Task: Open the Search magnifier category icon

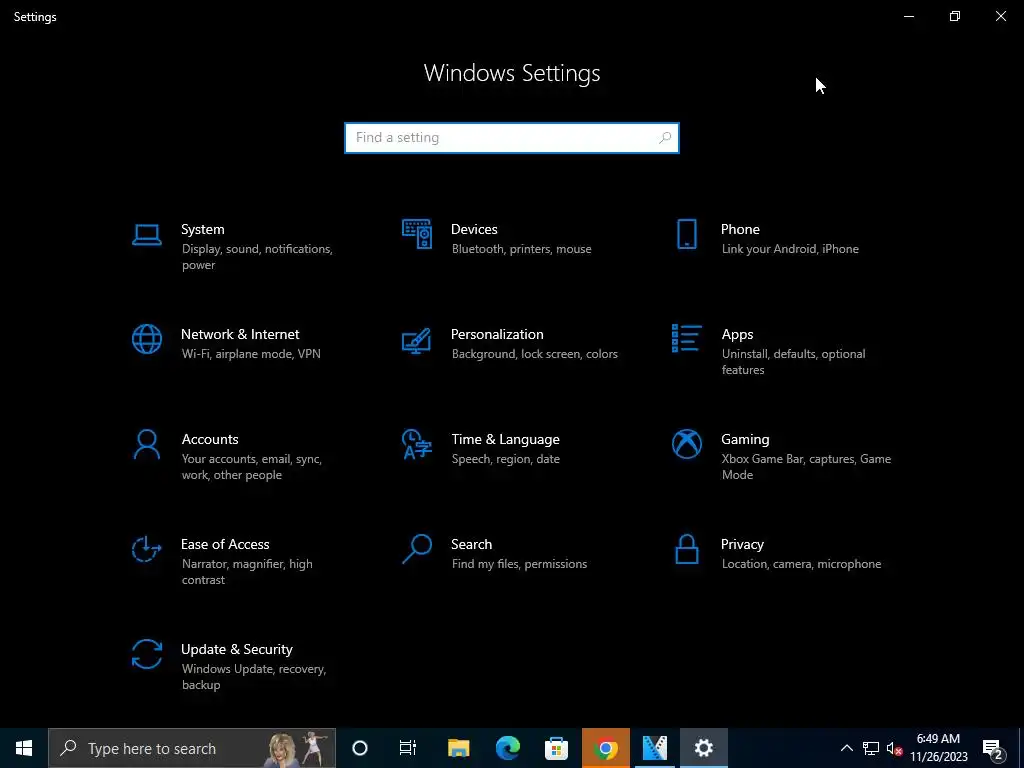Action: 417,549
